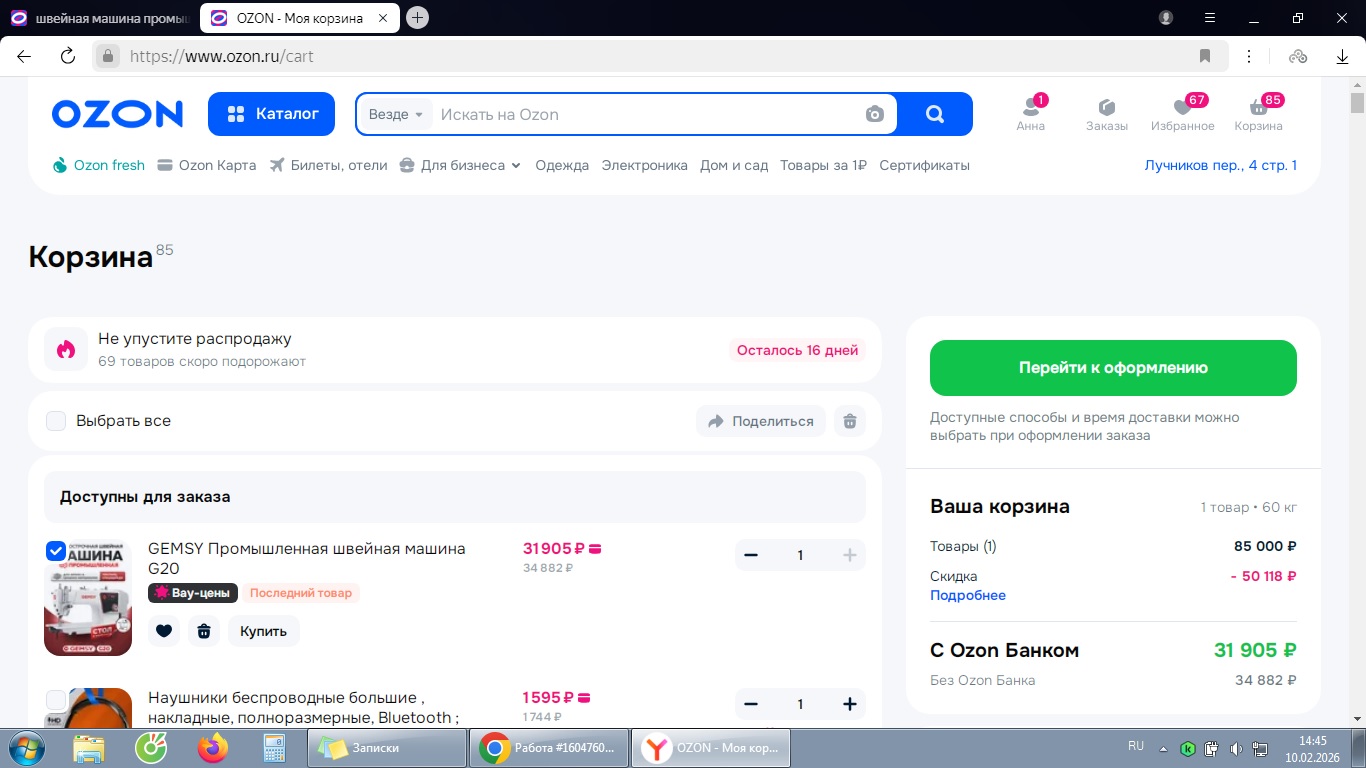Open Избранное favorites icon
Screen dimensions: 1366x768
point(1183,114)
